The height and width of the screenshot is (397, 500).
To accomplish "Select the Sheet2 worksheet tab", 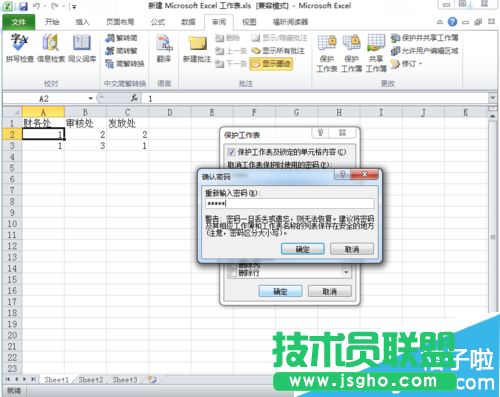I will [x=91, y=380].
